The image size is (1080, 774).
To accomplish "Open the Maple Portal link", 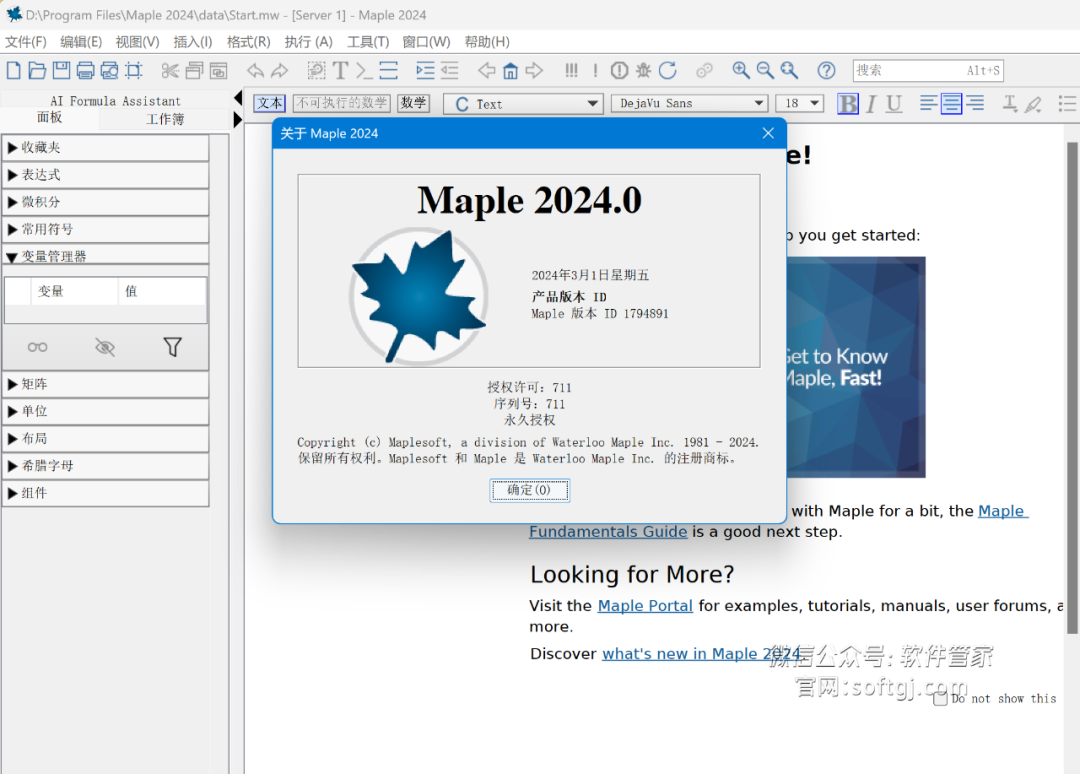I will click(645, 606).
